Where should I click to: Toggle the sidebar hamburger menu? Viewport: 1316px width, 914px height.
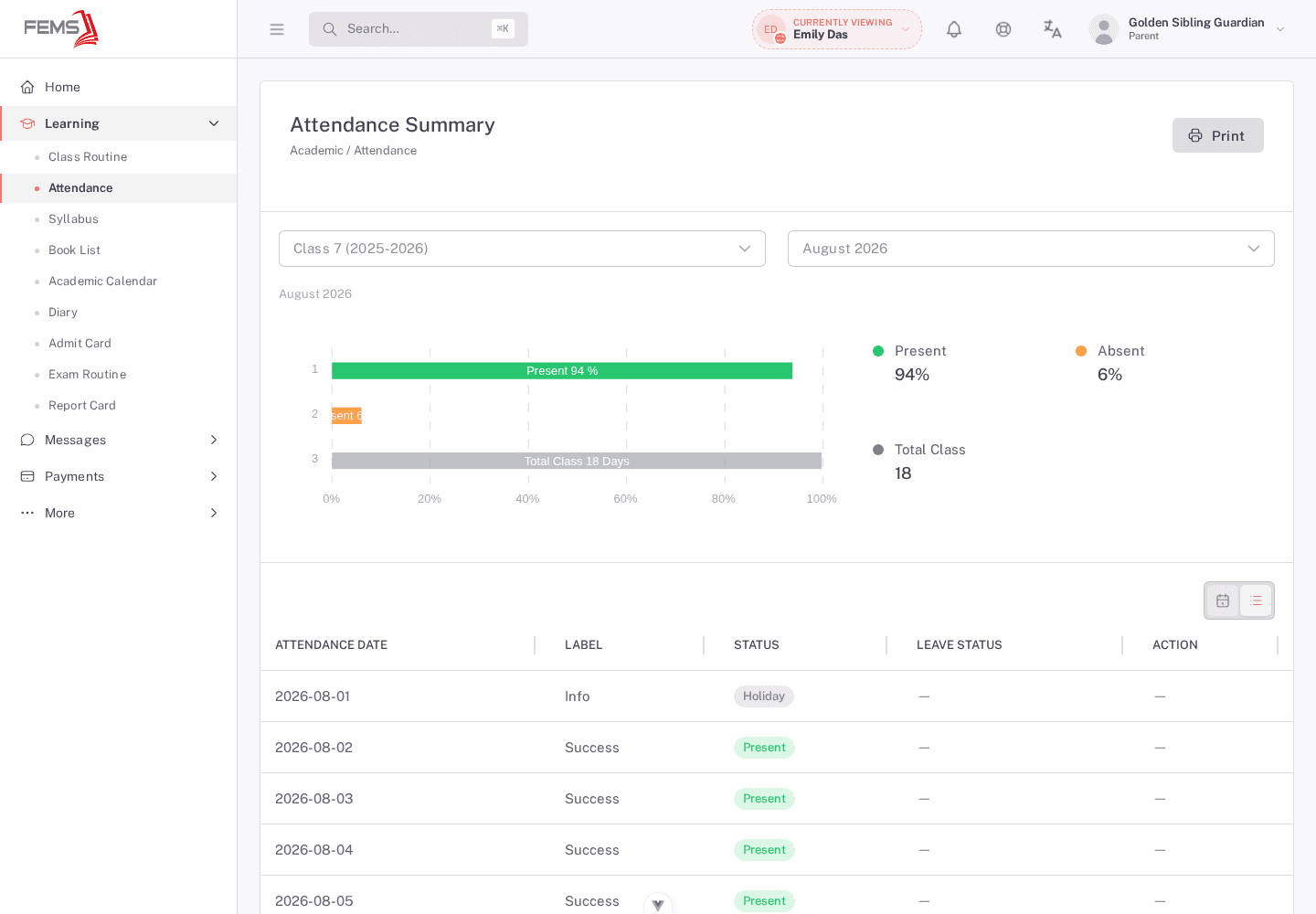point(277,29)
